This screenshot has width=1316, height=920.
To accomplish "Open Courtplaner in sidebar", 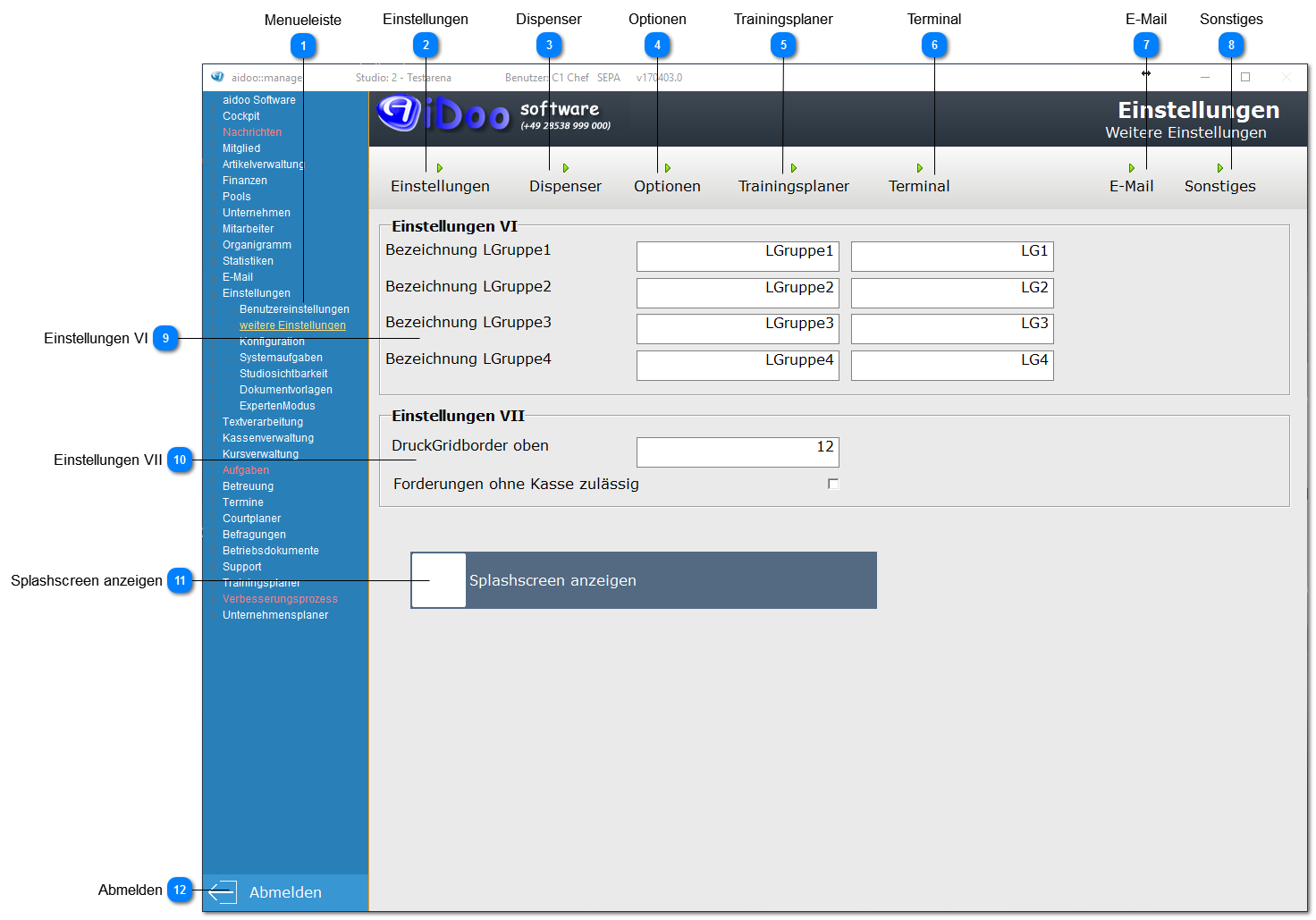I will tap(252, 519).
